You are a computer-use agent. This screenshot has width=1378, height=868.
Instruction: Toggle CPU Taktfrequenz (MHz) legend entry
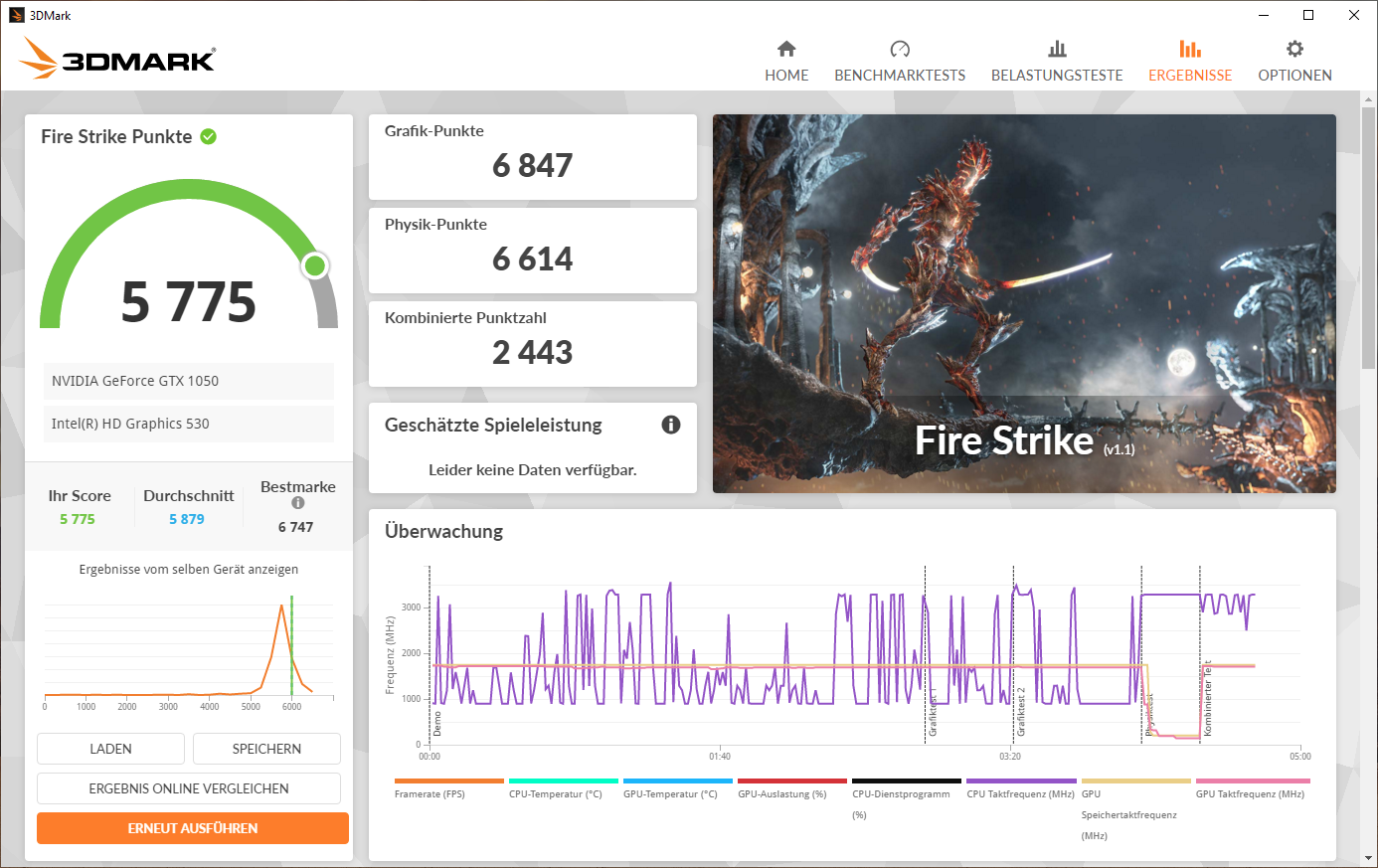pos(1021,788)
